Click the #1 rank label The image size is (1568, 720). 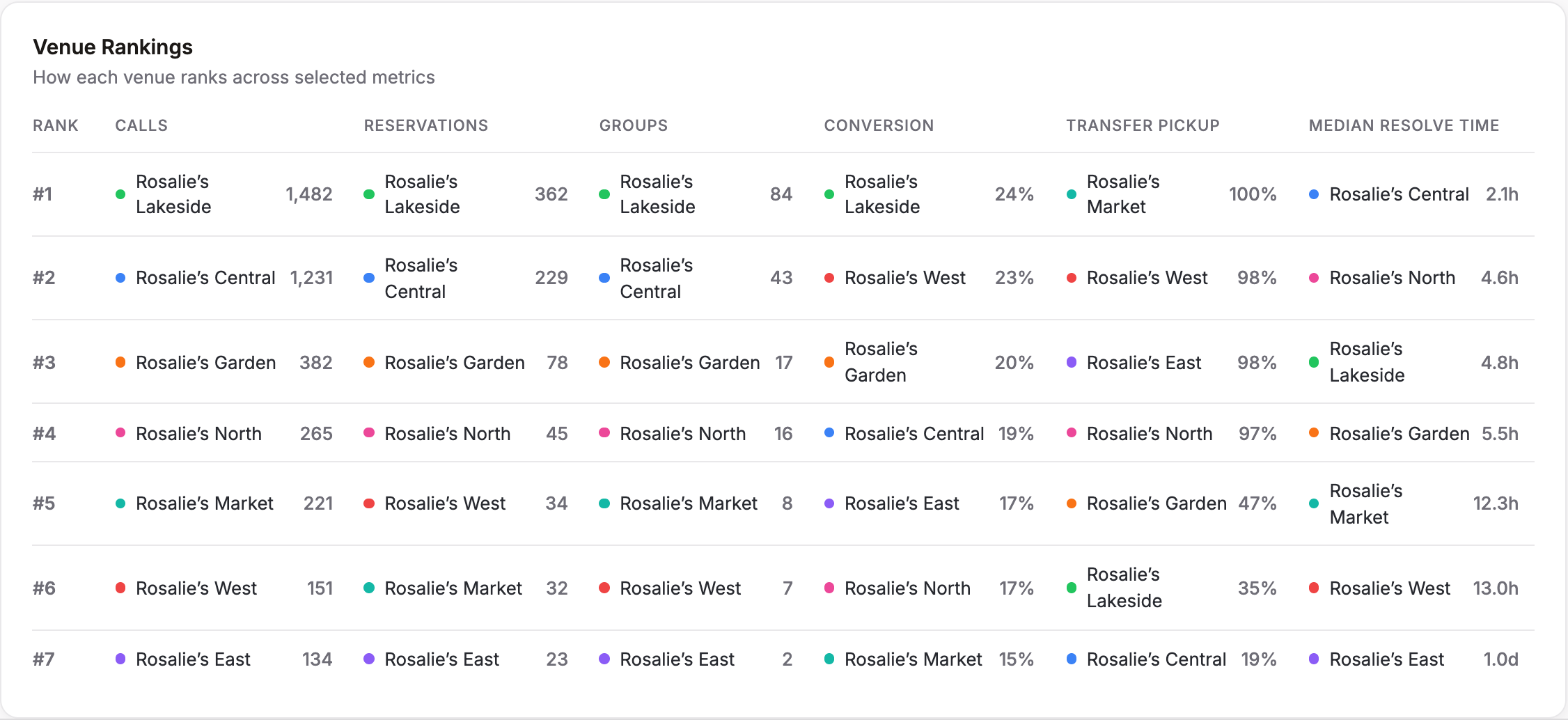click(x=43, y=194)
